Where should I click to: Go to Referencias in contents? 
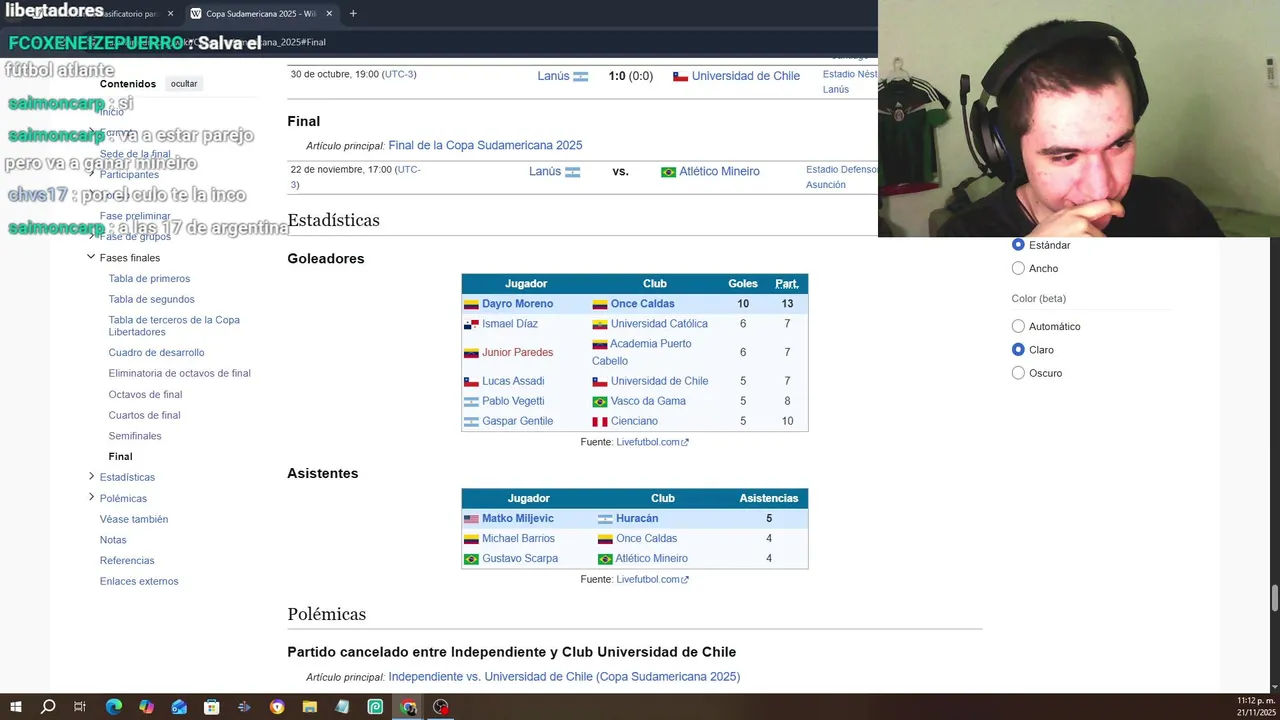point(127,561)
